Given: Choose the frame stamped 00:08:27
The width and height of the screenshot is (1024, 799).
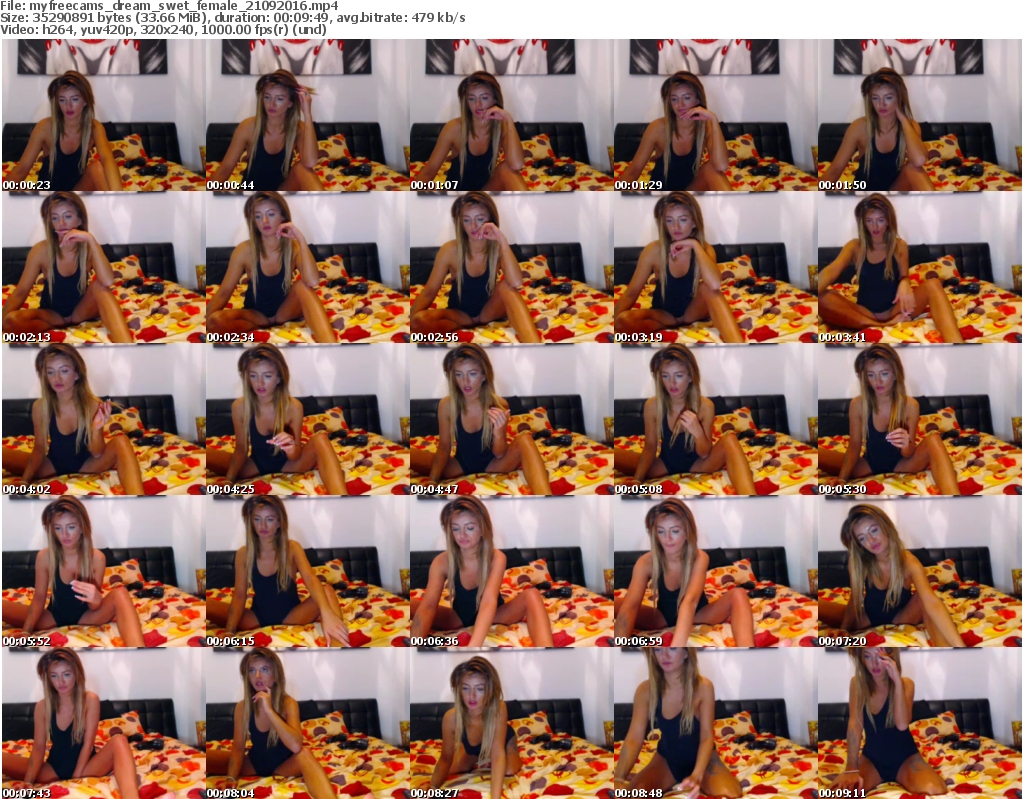Looking at the screenshot, I should tap(511, 723).
